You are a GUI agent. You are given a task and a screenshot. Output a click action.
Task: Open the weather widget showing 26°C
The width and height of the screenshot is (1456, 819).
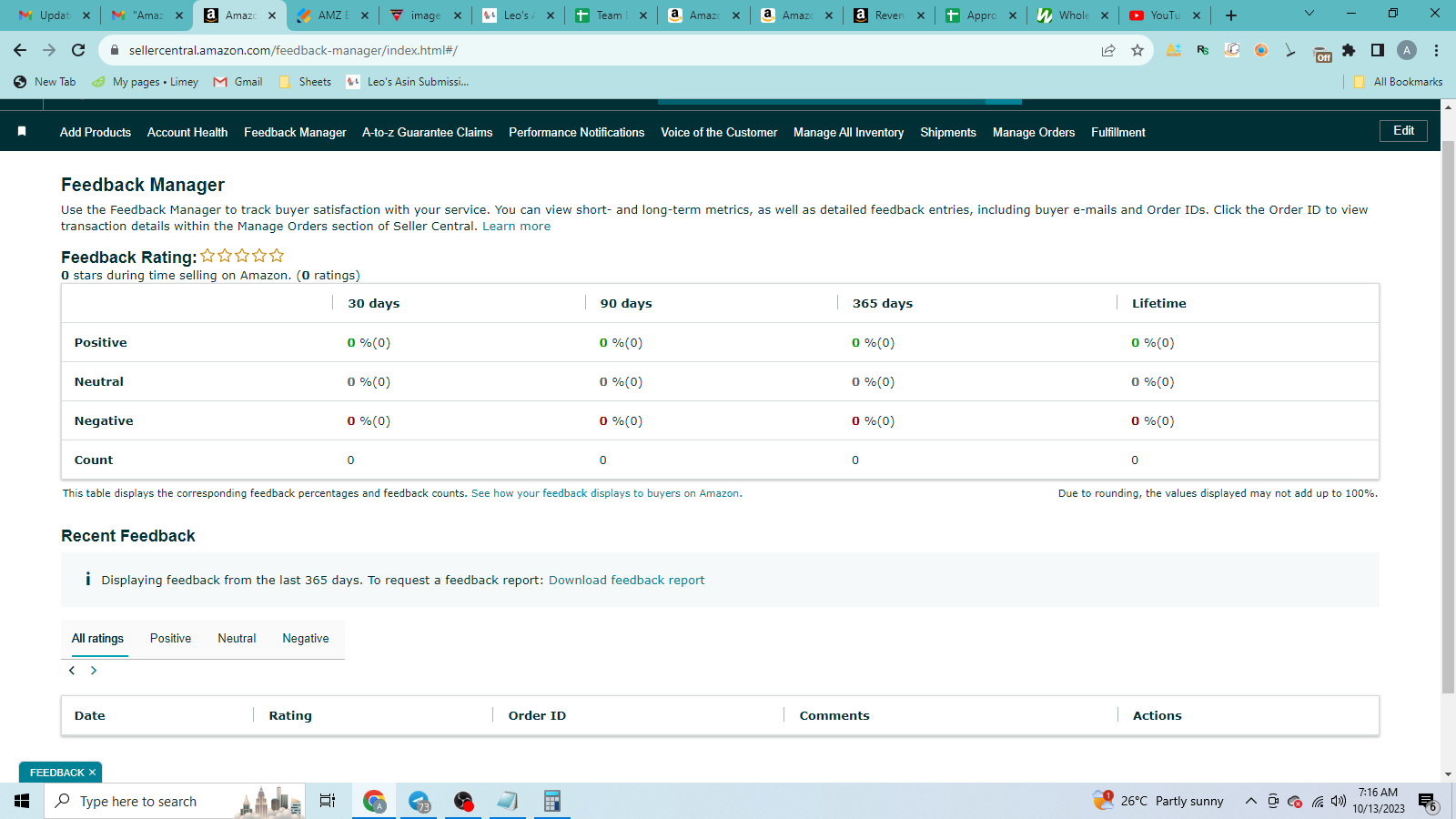pyautogui.click(x=1159, y=801)
